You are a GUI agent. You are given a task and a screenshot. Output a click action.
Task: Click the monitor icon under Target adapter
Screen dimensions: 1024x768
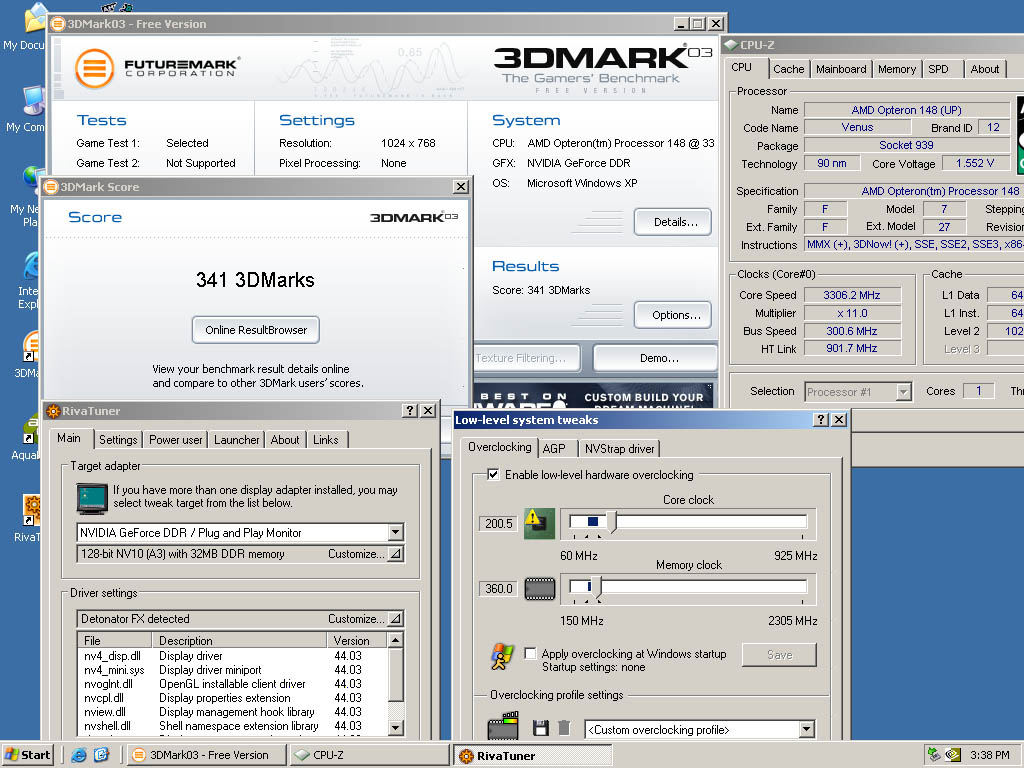coord(91,499)
